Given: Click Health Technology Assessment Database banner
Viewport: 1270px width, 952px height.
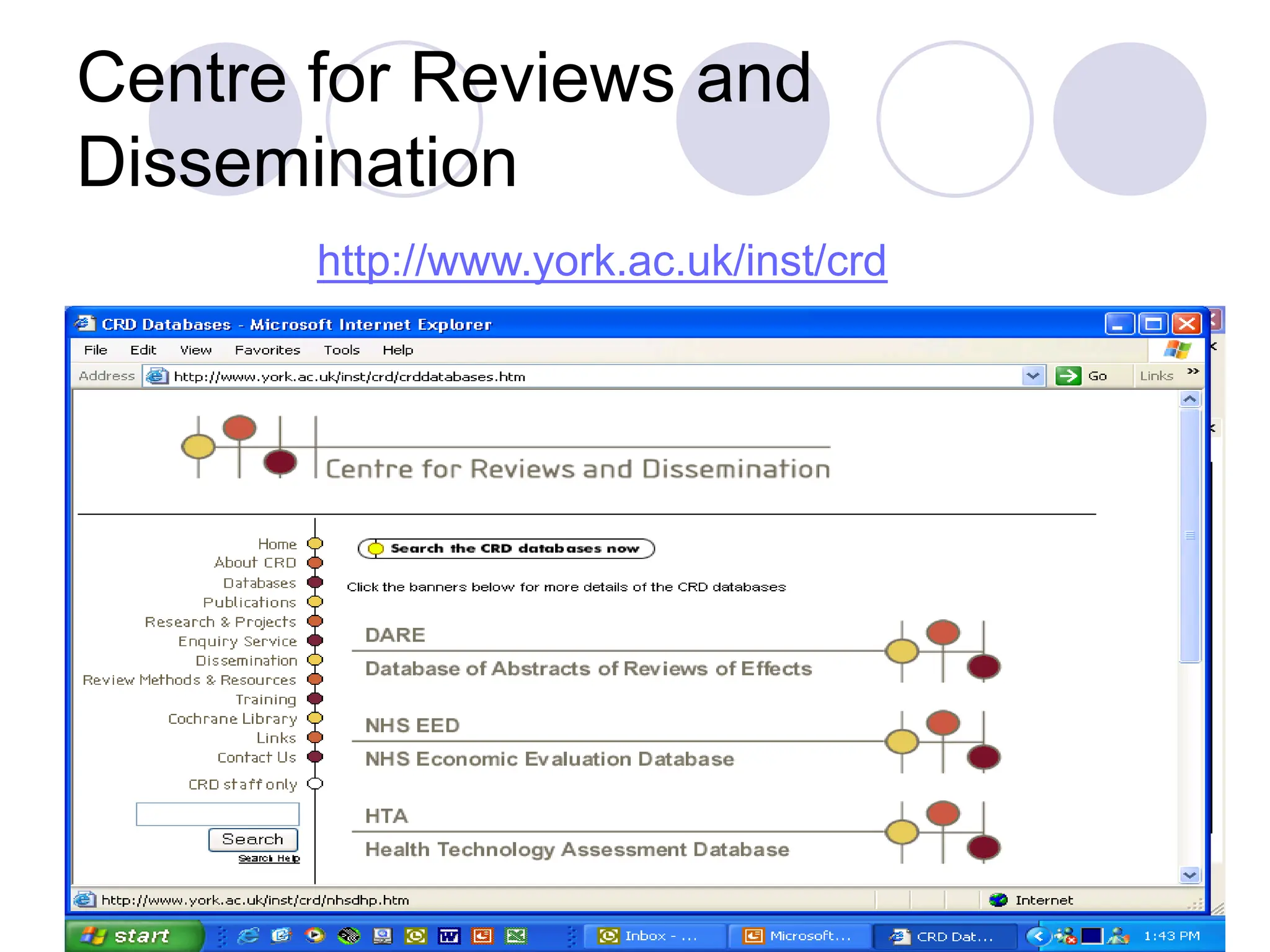Looking at the screenshot, I should click(577, 849).
